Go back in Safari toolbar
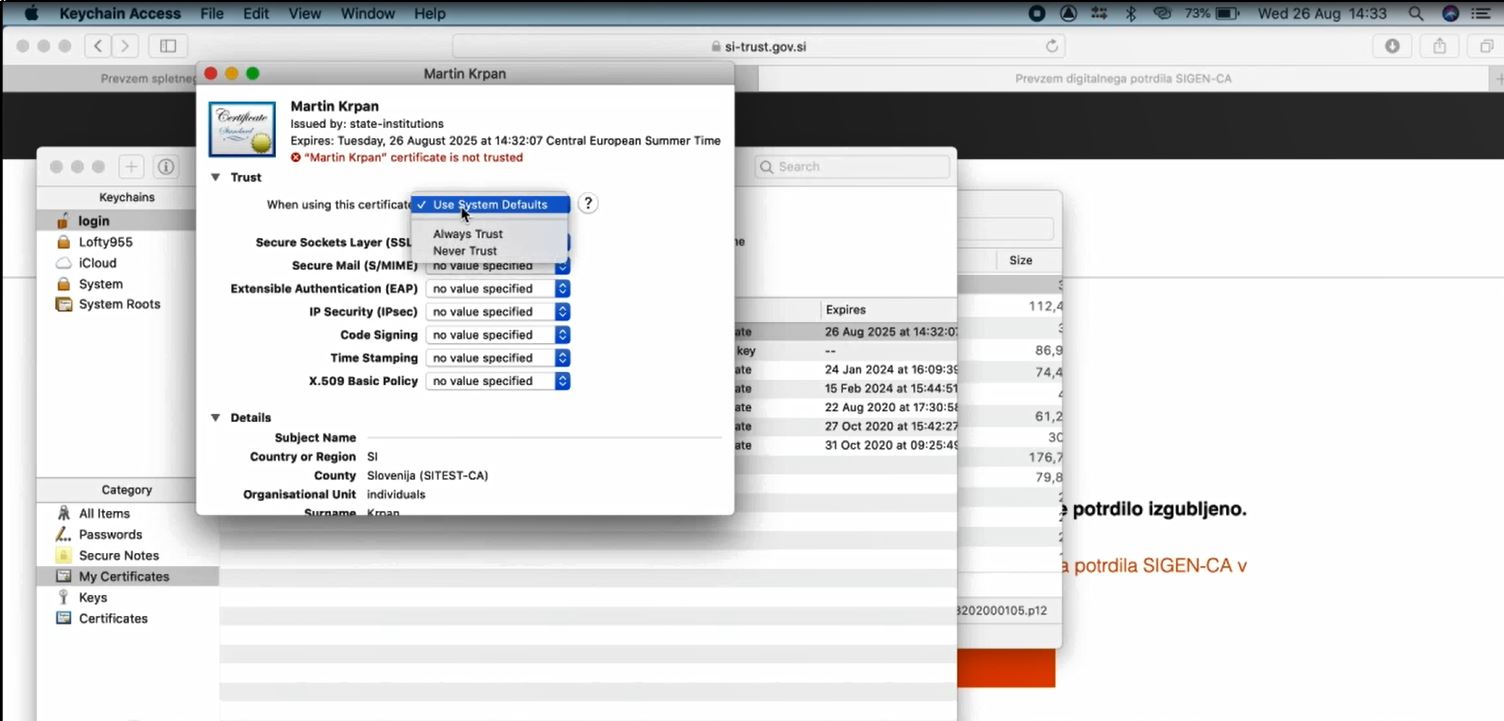 pos(98,46)
